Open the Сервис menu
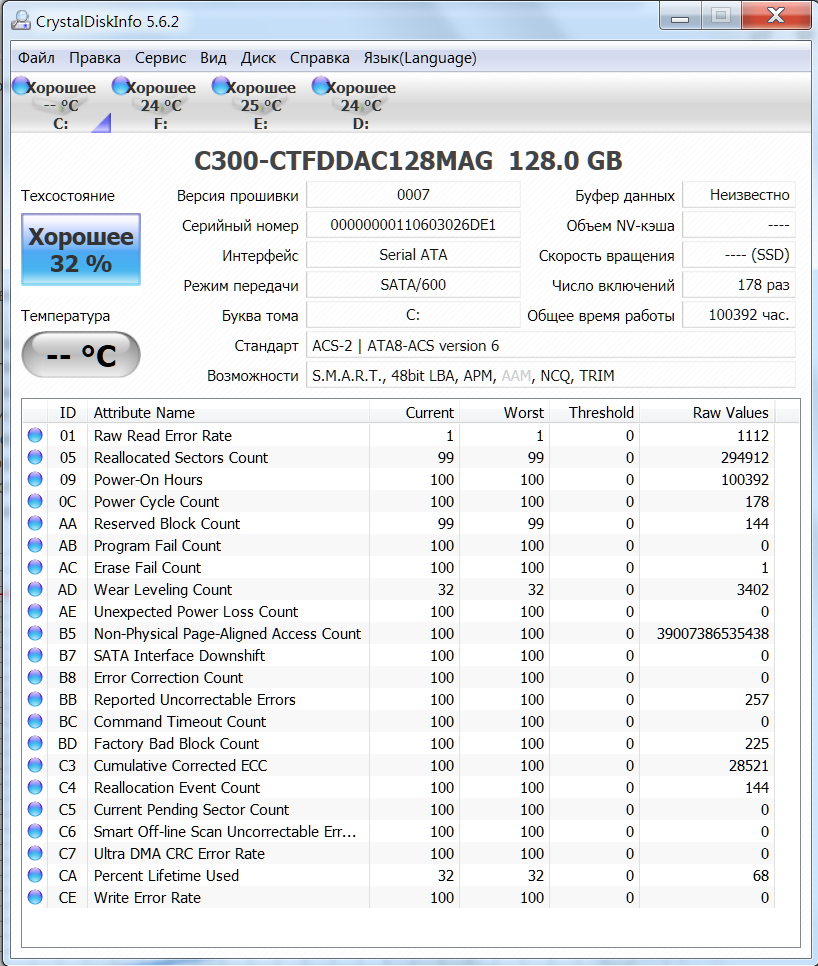The height and width of the screenshot is (966, 818). pos(160,58)
